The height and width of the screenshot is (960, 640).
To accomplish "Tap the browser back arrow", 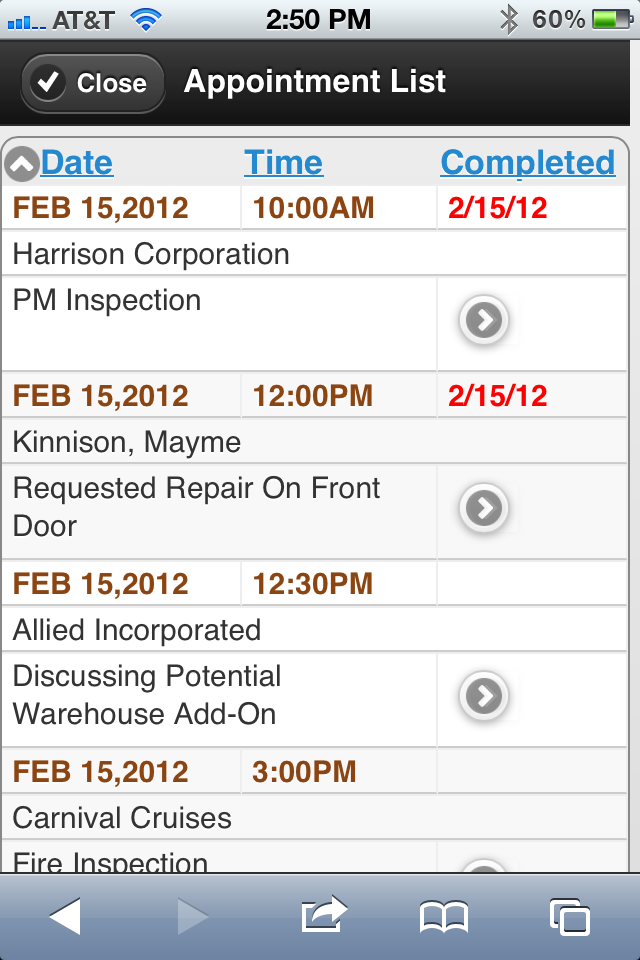I will [65, 916].
